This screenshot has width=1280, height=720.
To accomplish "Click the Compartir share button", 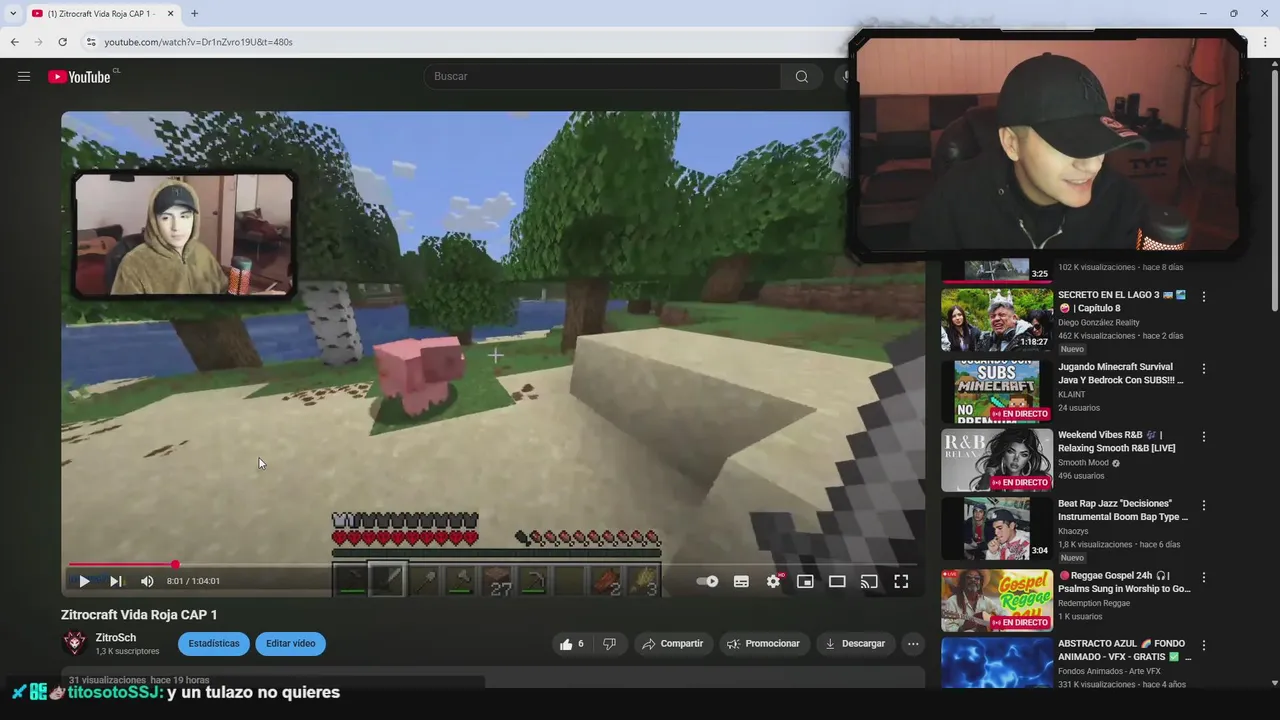I will click(672, 644).
